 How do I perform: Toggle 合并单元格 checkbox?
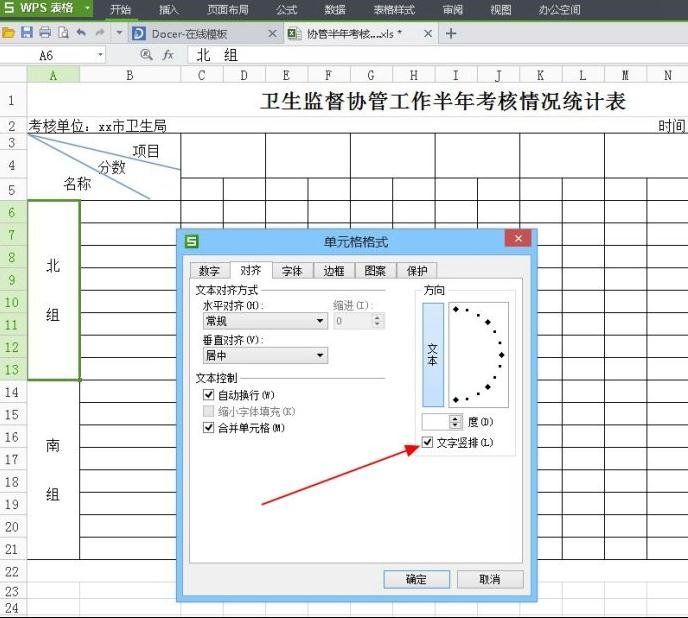pos(209,428)
